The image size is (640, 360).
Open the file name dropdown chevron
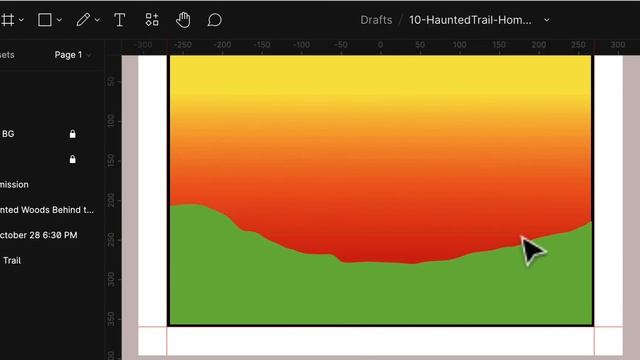[547, 20]
